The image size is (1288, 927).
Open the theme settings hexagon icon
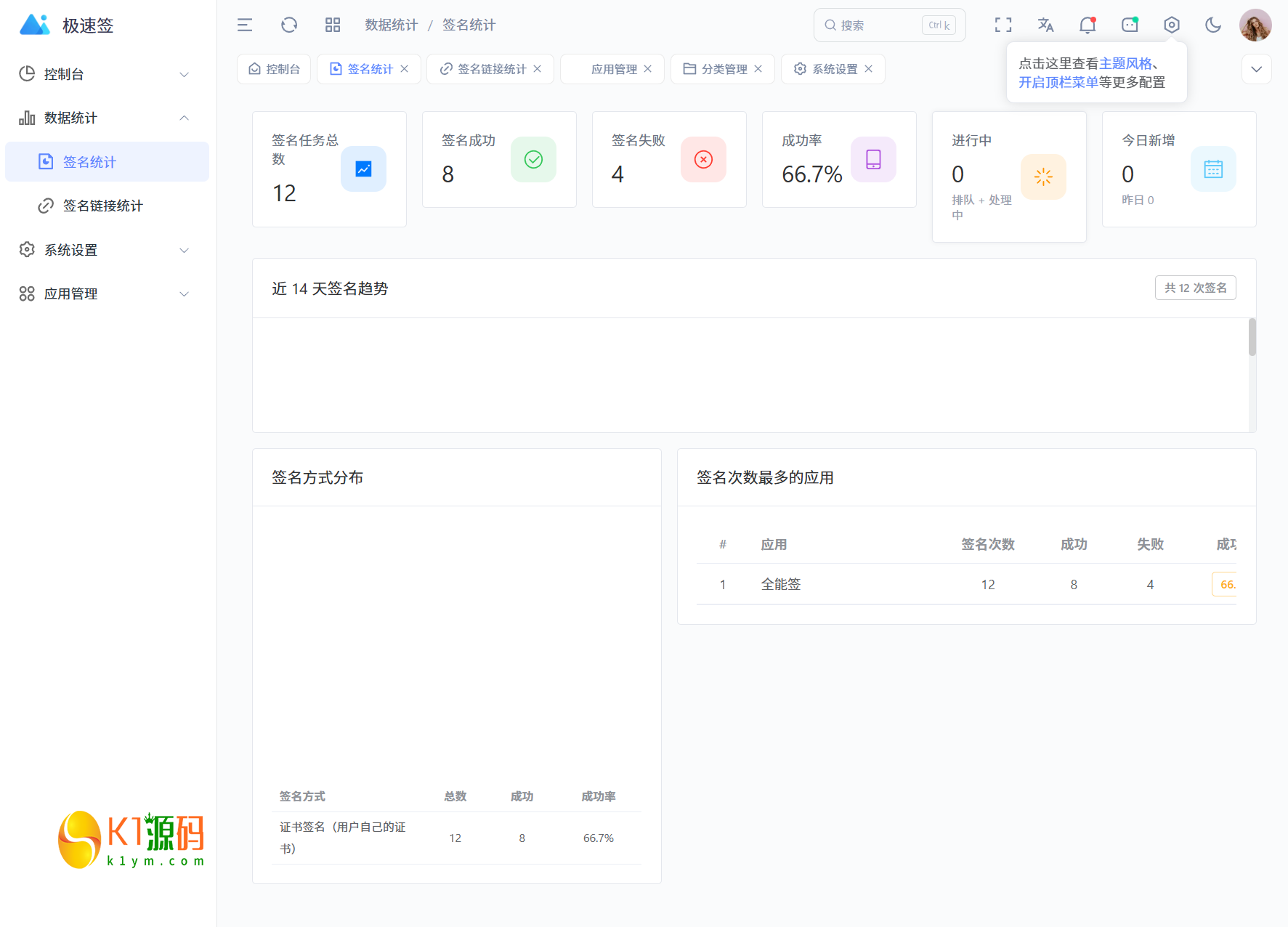point(1172,25)
